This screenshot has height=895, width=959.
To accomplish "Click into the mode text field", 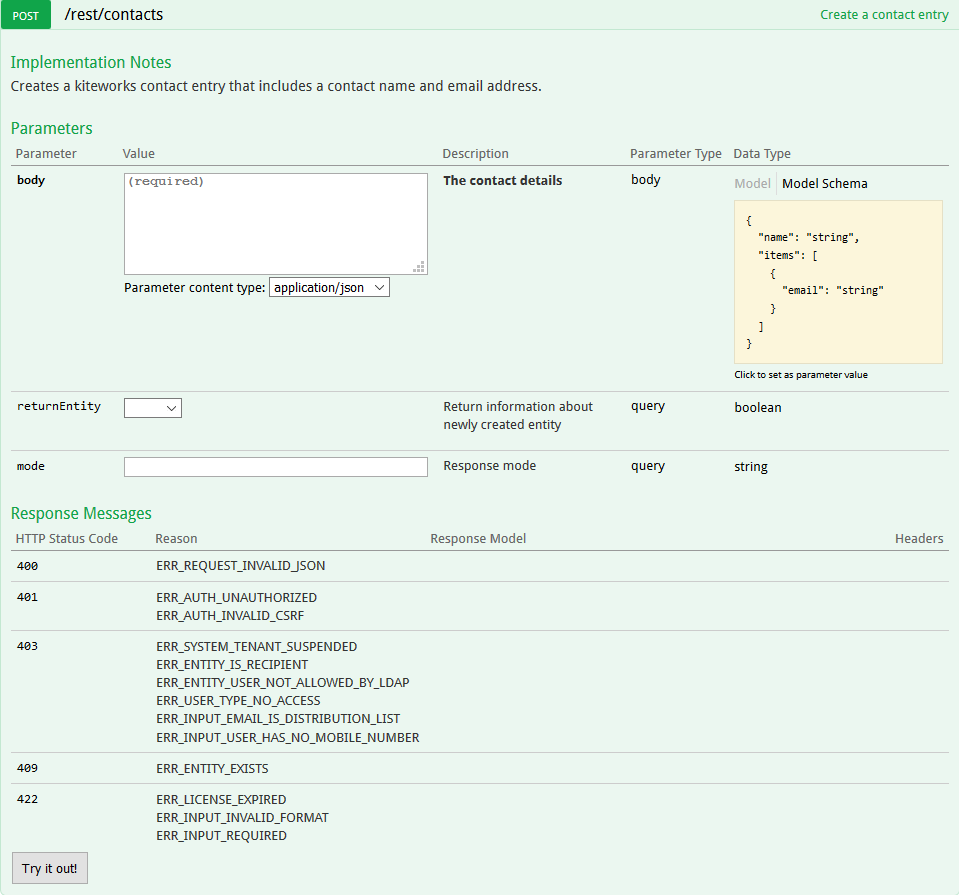I will click(275, 467).
